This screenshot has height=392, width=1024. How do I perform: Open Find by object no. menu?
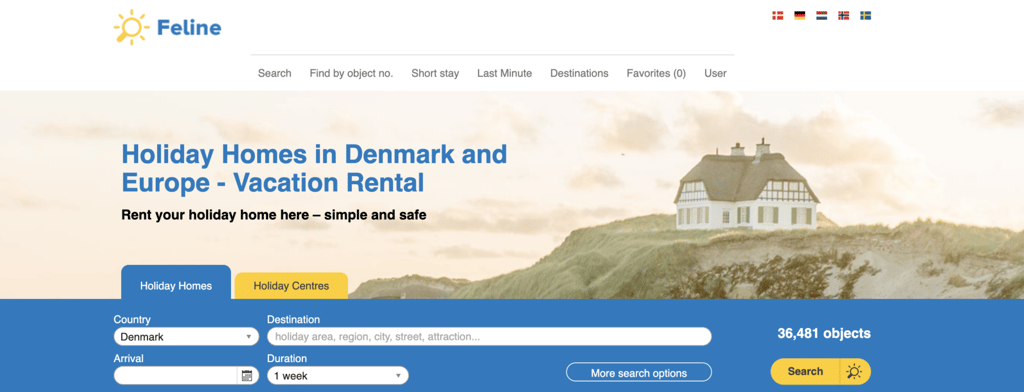pyautogui.click(x=351, y=73)
